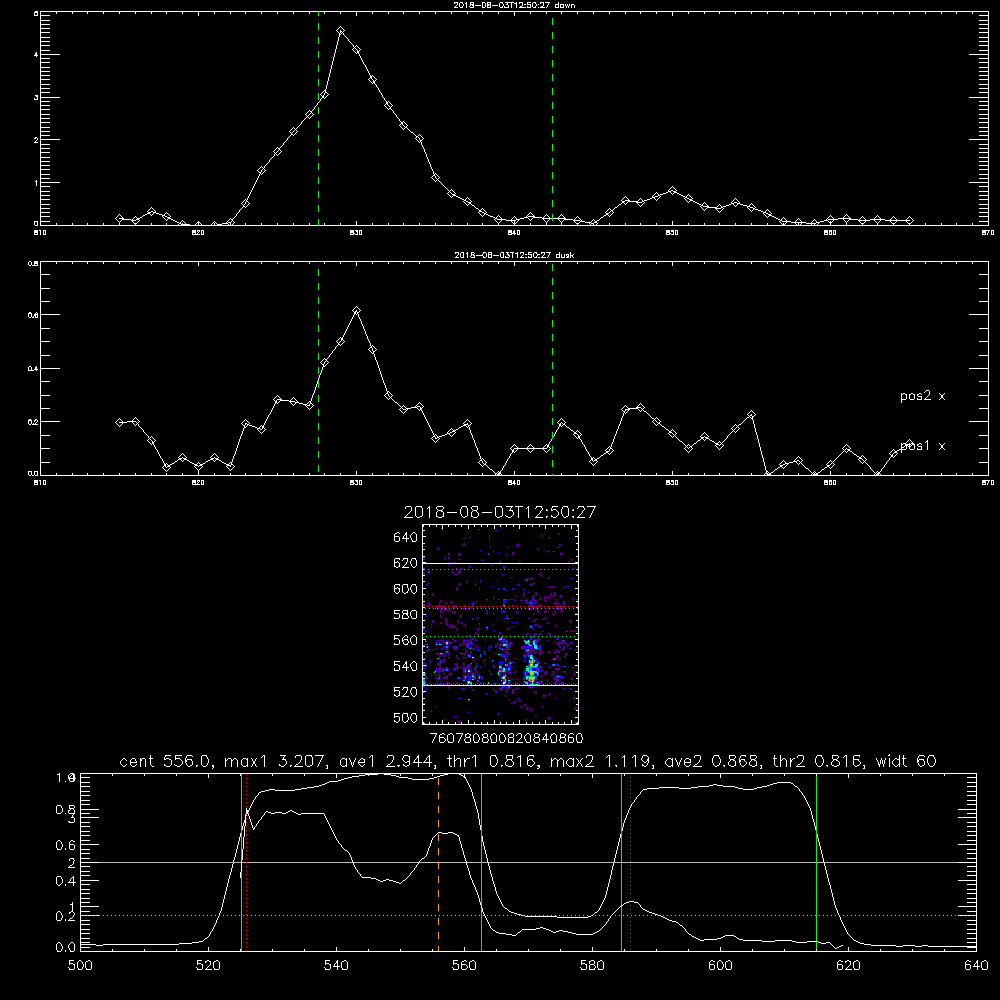Click the rightmost green vertical line in the bottom plot
The height and width of the screenshot is (1000, 1000).
[816, 861]
